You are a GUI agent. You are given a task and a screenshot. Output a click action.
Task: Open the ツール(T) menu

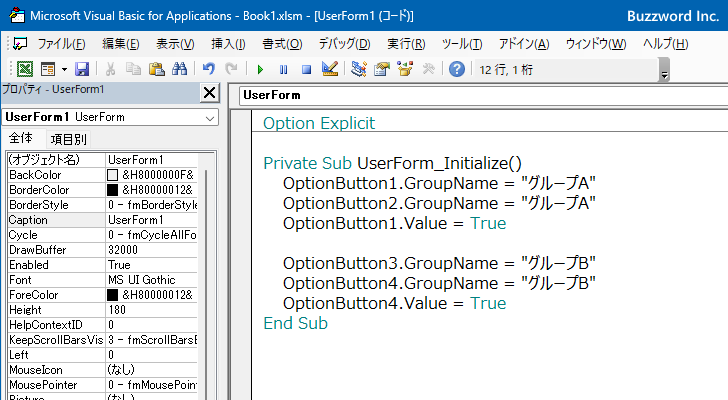pyautogui.click(x=462, y=44)
